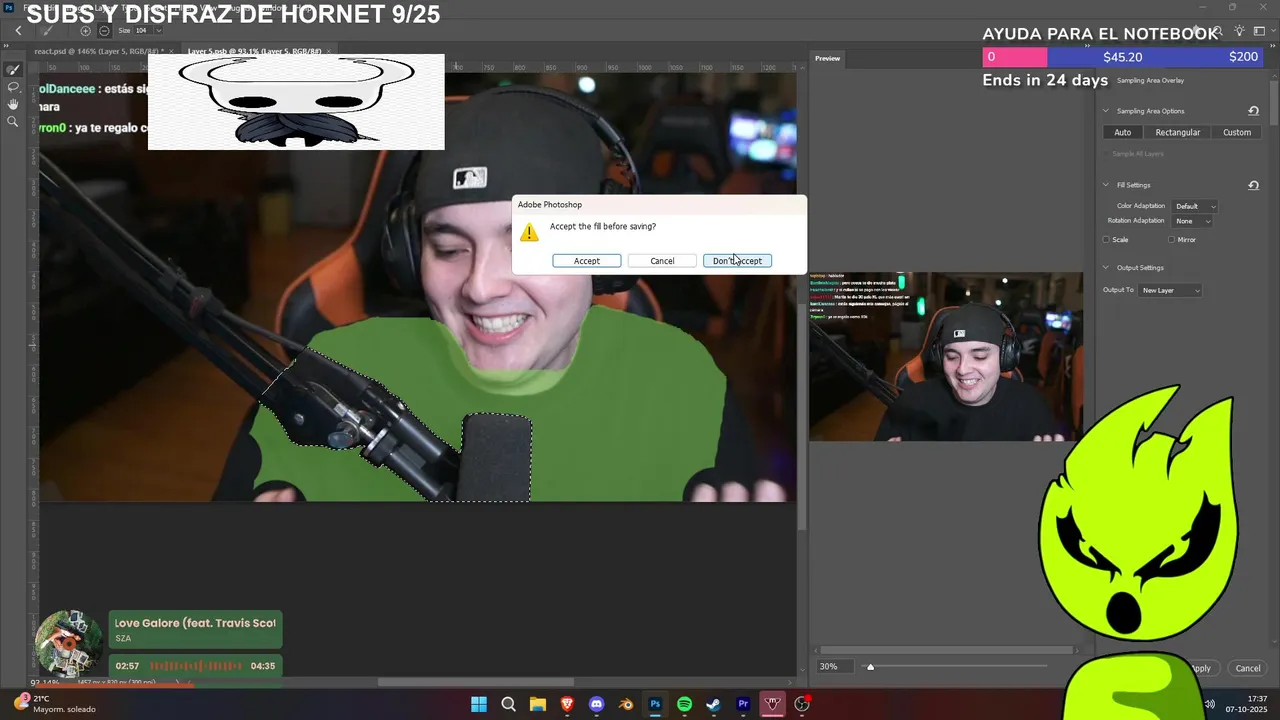This screenshot has width=1280, height=720.
Task: Collapse the Output Settings section
Action: click(1106, 268)
